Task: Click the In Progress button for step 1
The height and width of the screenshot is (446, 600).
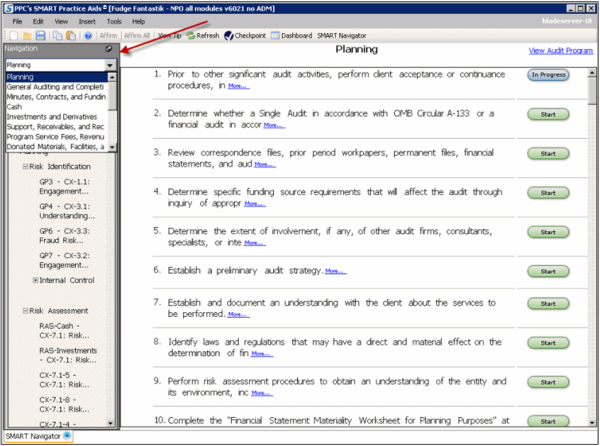Action: 547,75
